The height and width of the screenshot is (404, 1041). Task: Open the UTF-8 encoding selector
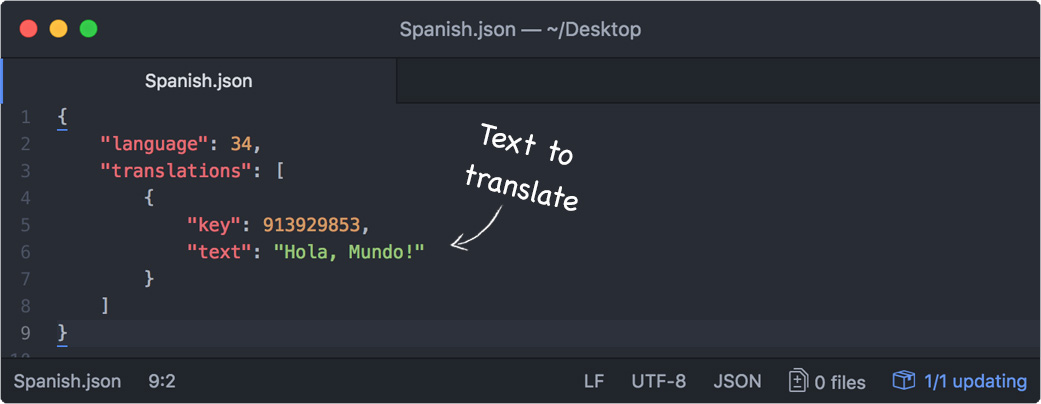[x=659, y=382]
